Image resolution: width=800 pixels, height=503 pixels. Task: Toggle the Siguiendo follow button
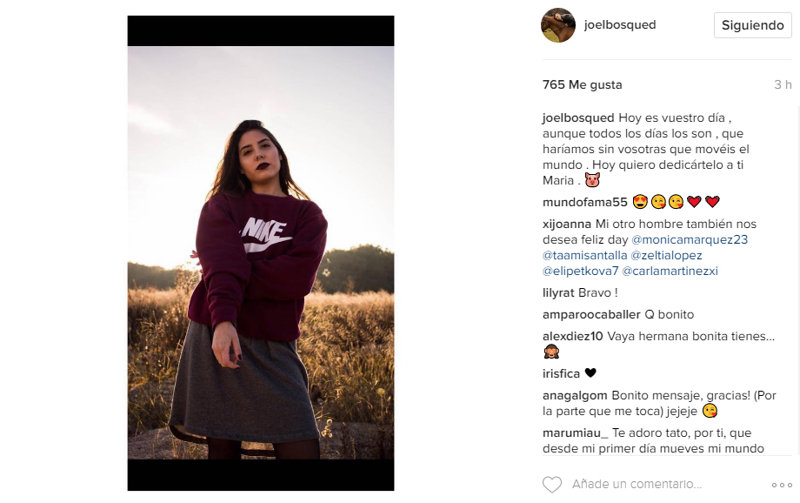752,25
